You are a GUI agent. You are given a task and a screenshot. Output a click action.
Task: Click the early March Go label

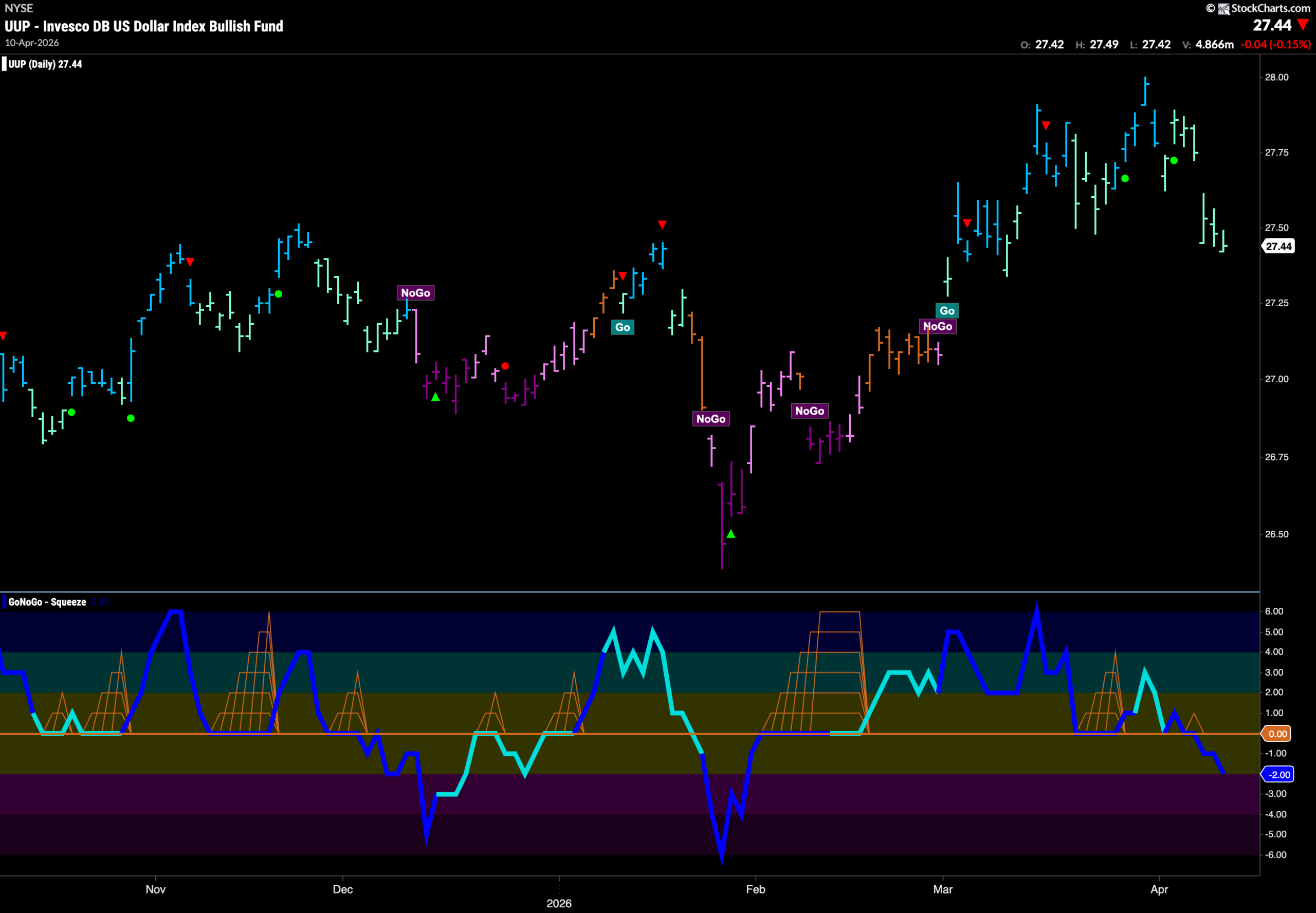coord(947,311)
